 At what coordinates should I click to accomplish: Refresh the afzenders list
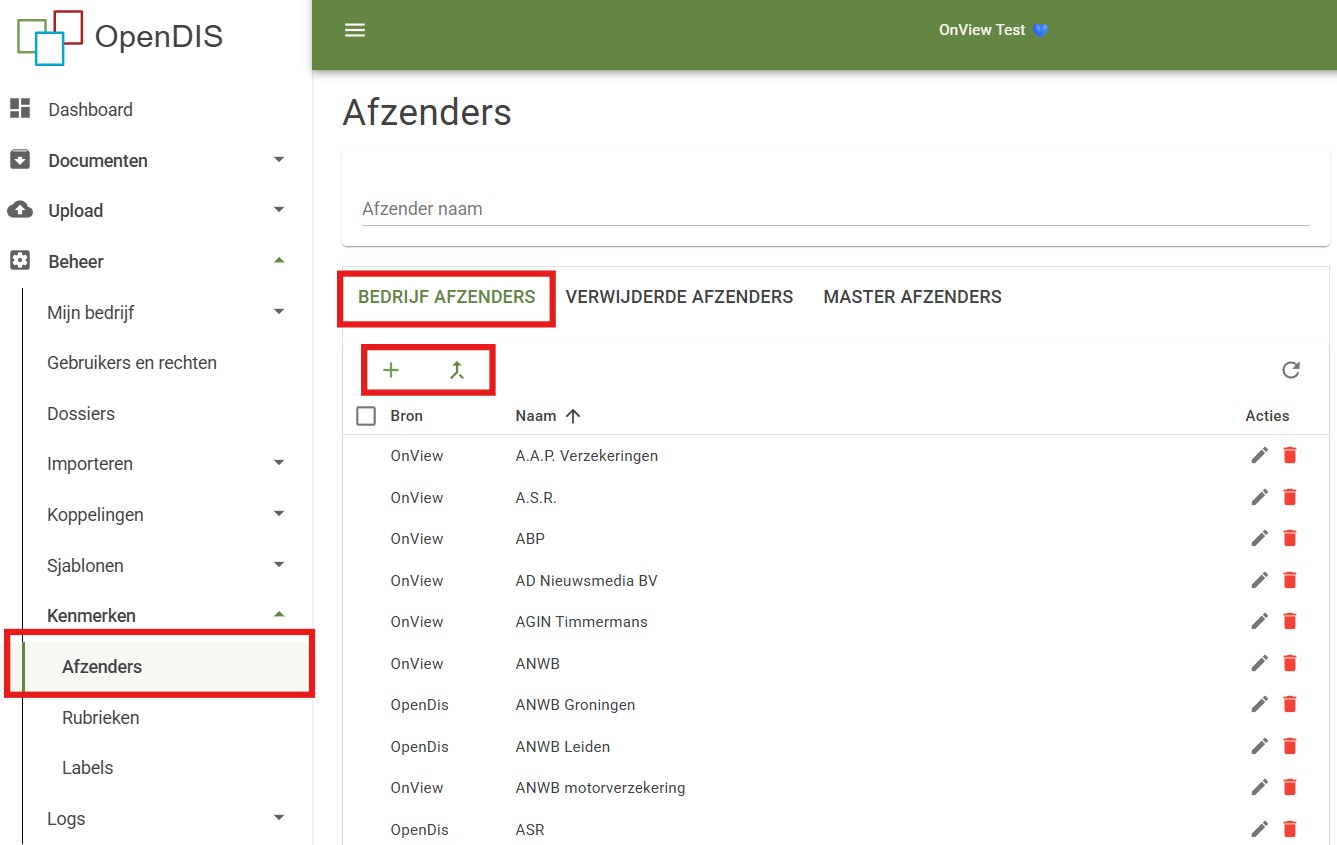[1291, 370]
